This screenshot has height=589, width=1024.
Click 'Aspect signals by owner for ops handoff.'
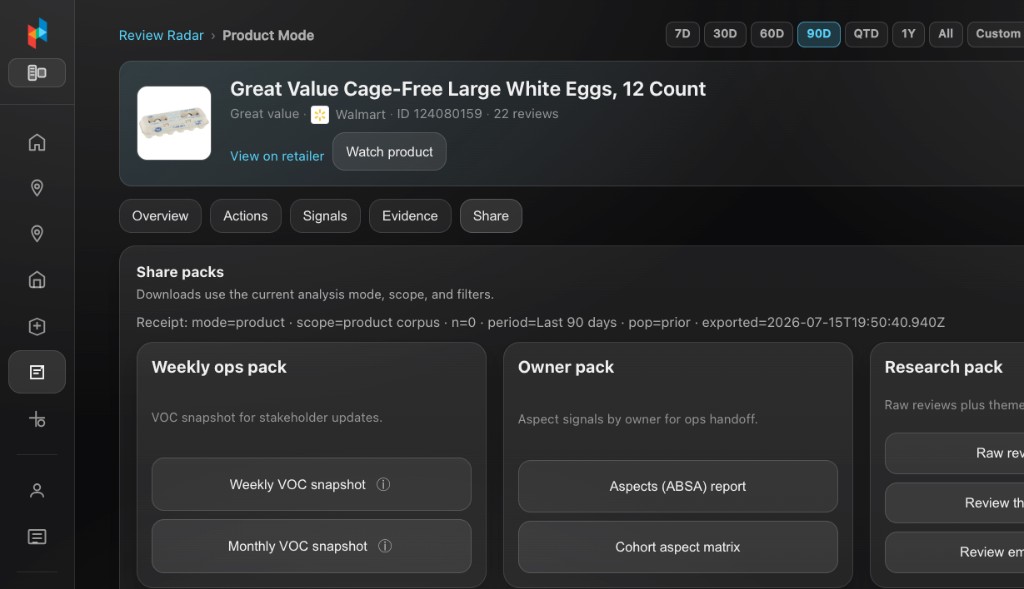point(638,419)
